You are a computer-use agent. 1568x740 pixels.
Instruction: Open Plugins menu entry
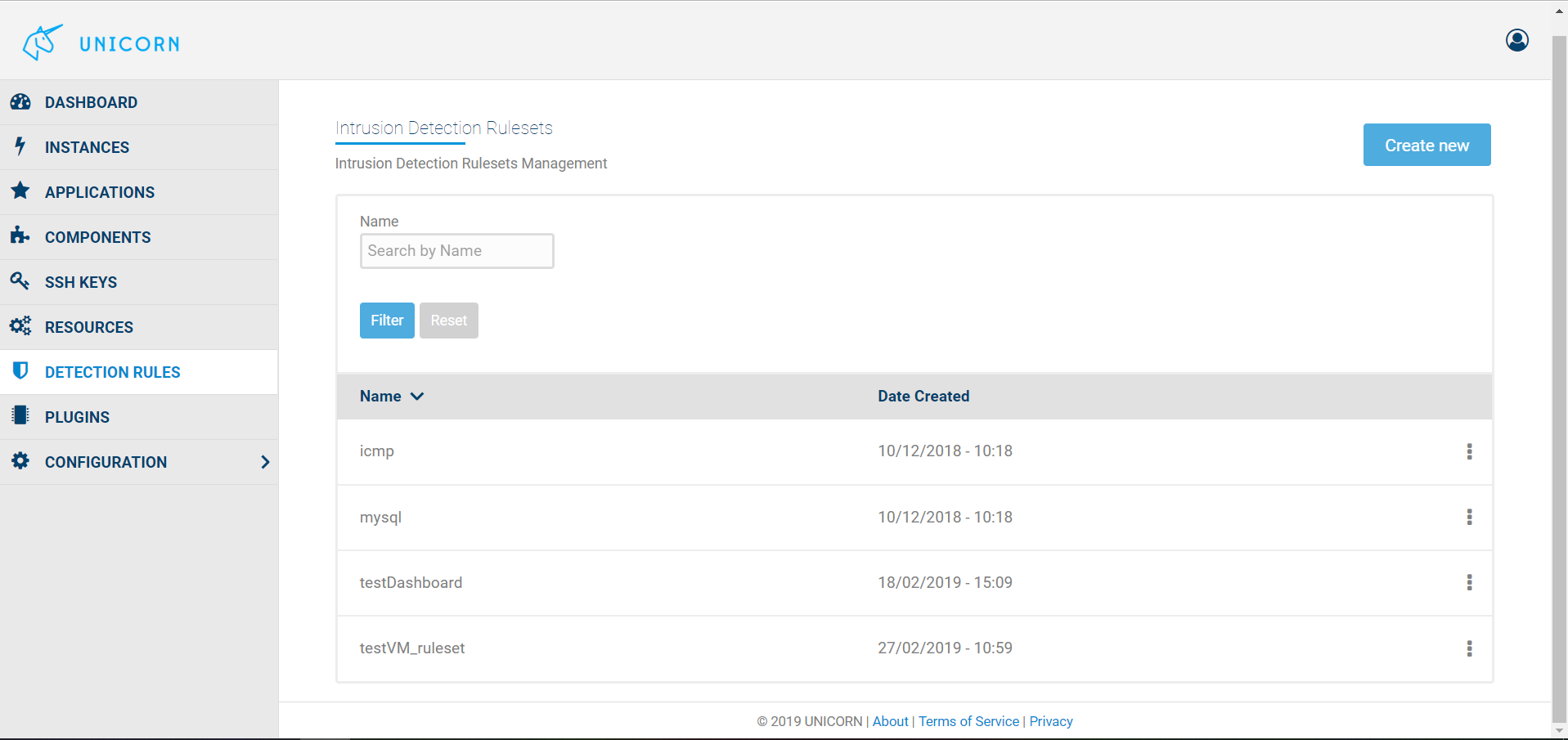(139, 417)
